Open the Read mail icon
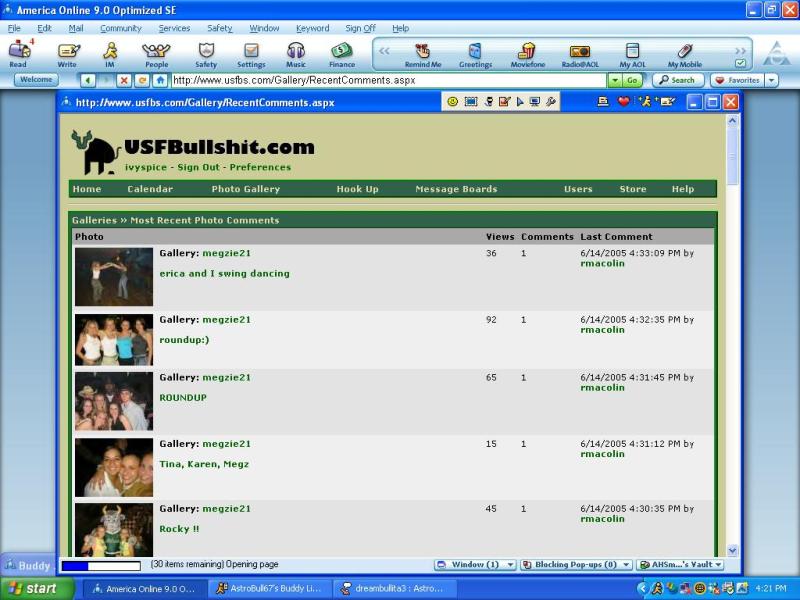The image size is (800, 600). click(x=19, y=54)
